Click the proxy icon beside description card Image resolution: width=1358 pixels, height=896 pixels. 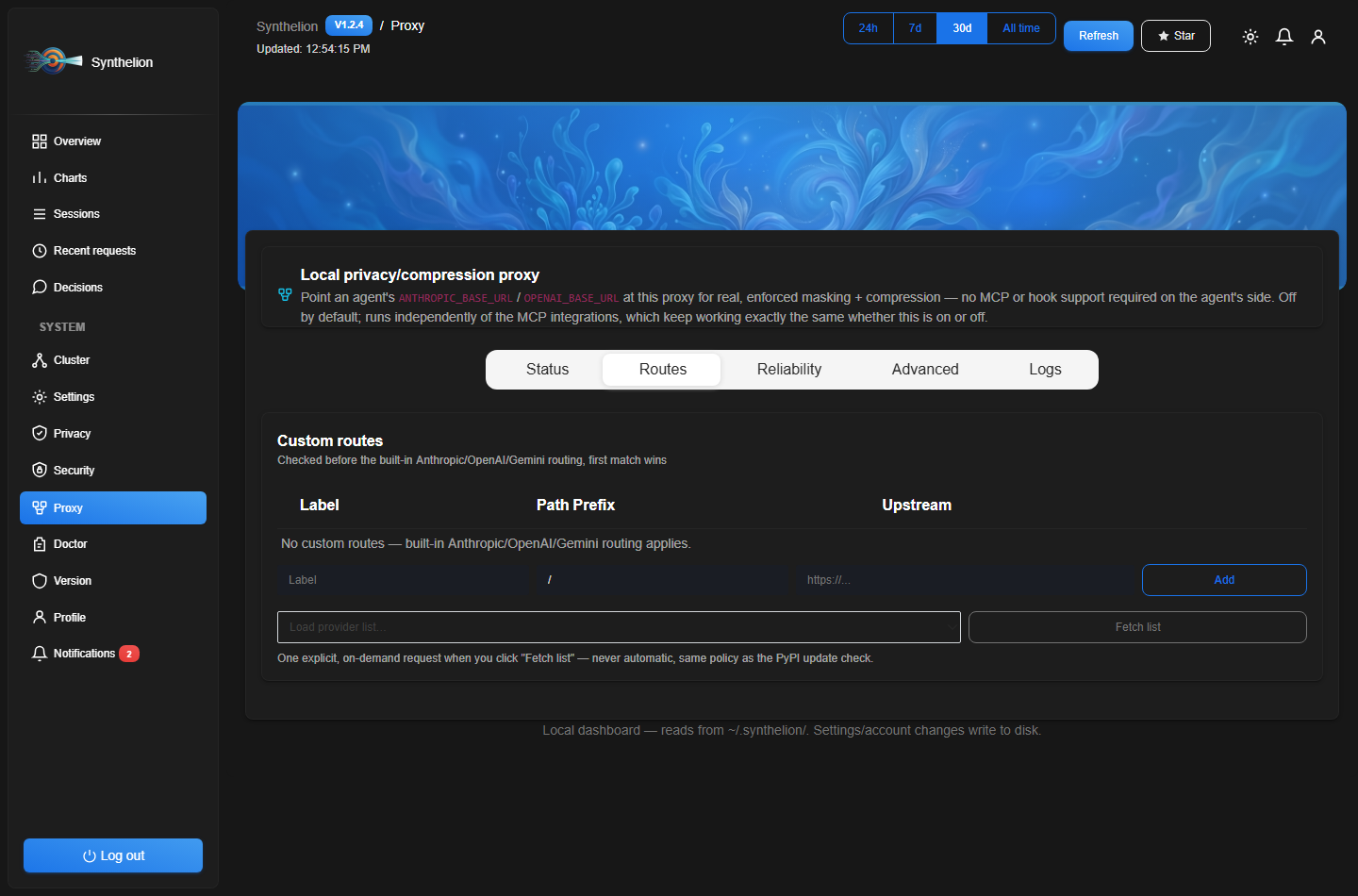click(x=285, y=295)
